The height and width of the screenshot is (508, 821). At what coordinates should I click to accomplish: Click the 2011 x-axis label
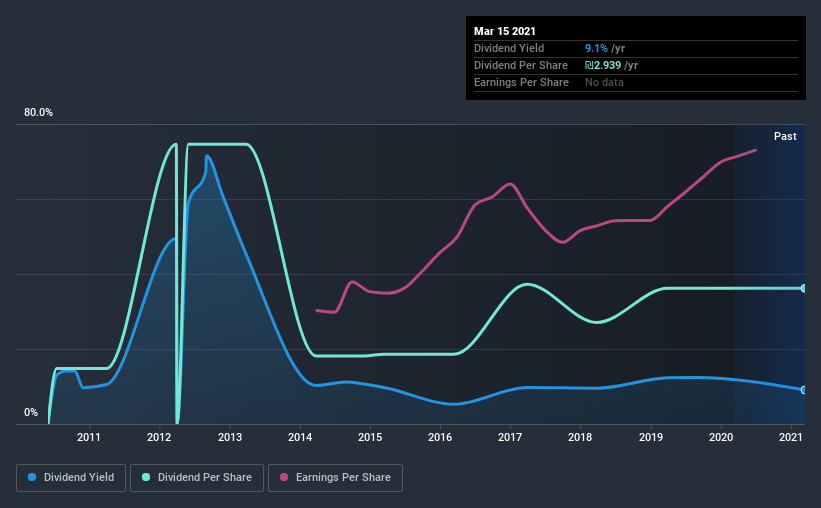pyautogui.click(x=88, y=437)
